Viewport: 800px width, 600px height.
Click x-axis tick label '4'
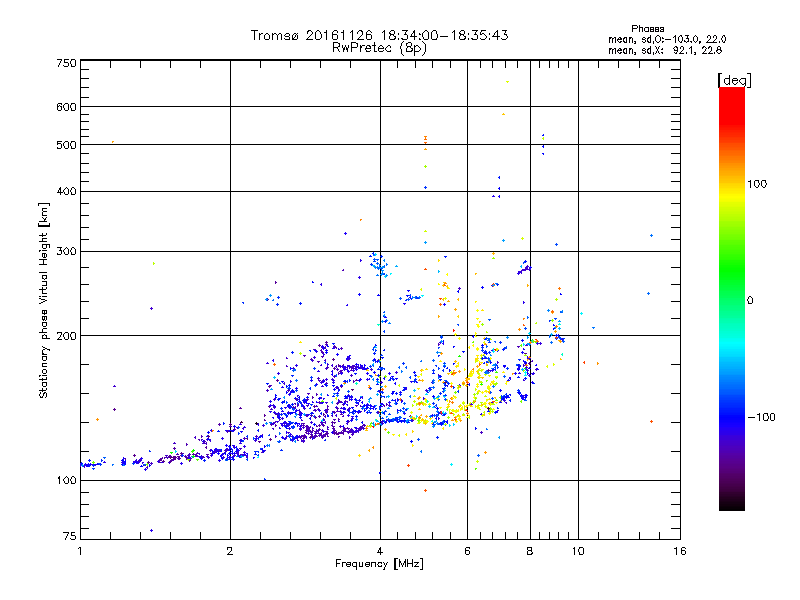point(380,551)
